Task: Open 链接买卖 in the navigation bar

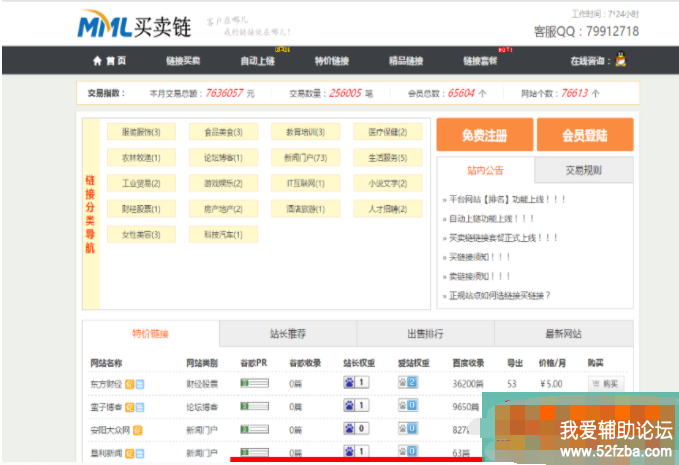Action: (183, 61)
